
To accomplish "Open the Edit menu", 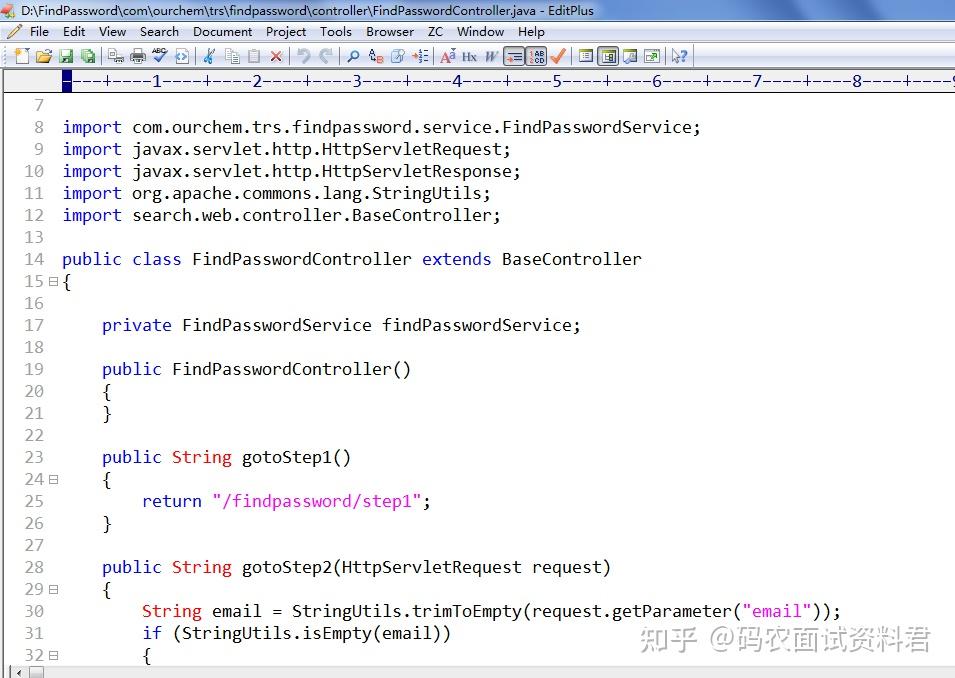I will pyautogui.click(x=74, y=32).
